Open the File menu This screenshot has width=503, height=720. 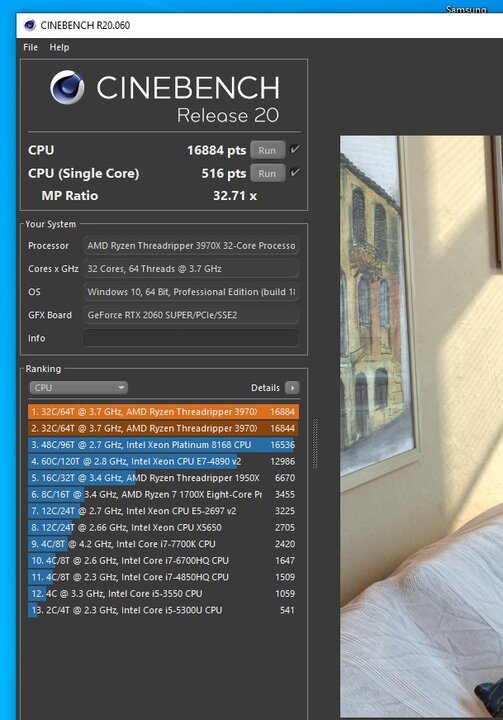pyautogui.click(x=30, y=47)
